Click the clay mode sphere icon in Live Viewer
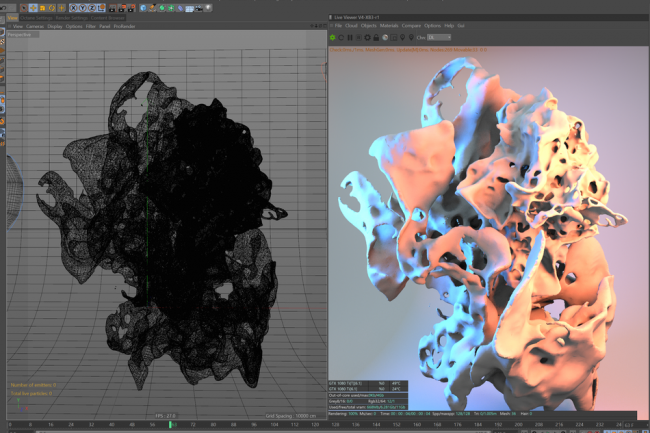 pyautogui.click(x=385, y=37)
